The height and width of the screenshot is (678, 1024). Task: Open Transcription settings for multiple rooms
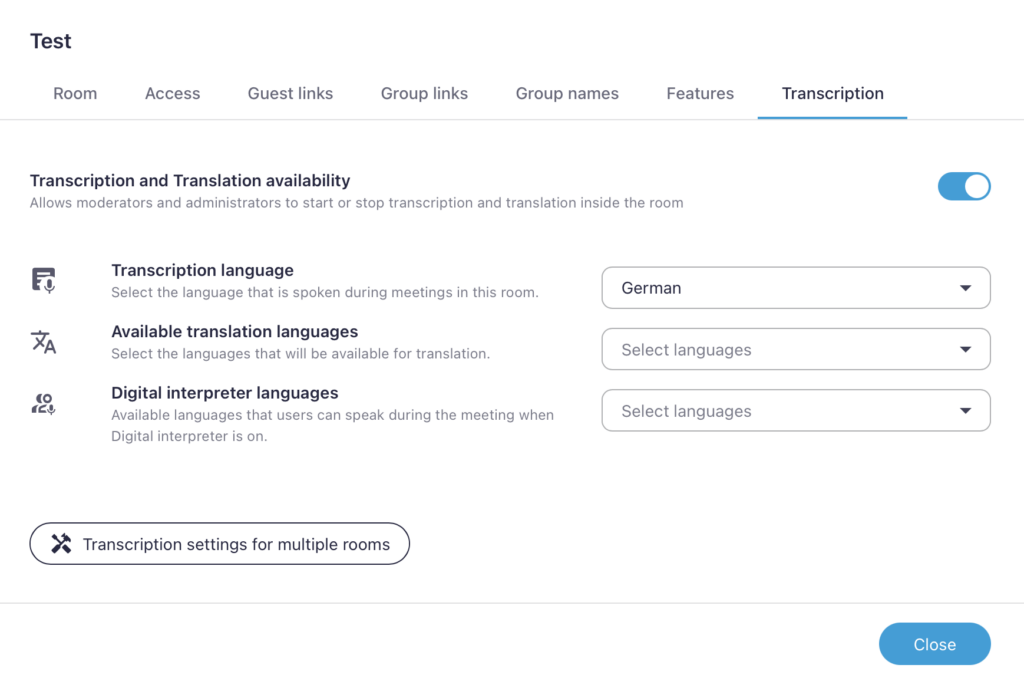coord(219,544)
